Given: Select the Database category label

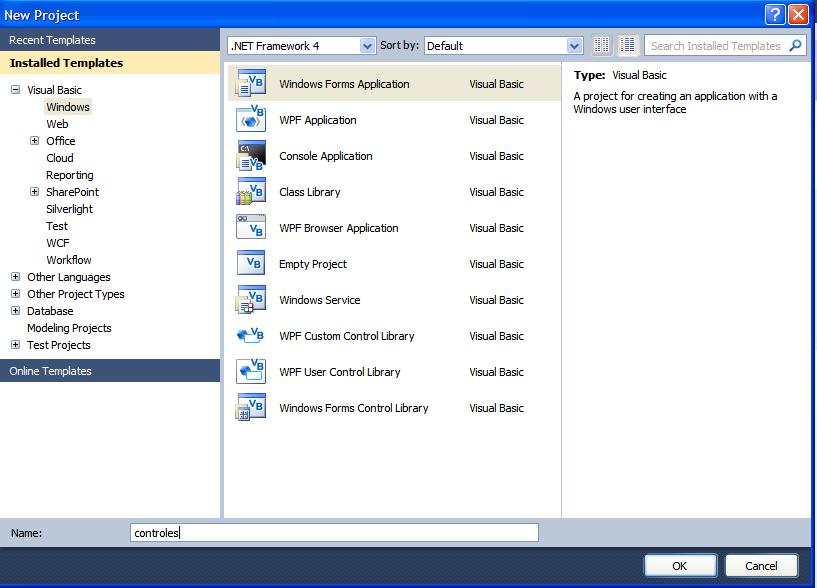Looking at the screenshot, I should (x=50, y=311).
